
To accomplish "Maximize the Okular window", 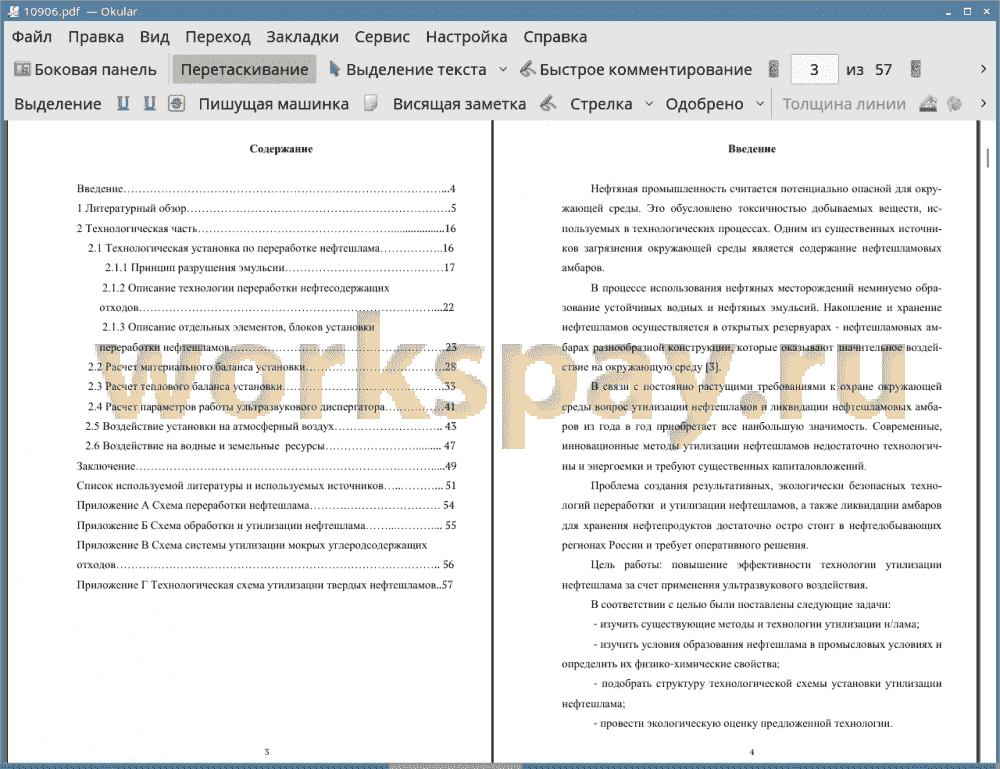I will (x=967, y=11).
